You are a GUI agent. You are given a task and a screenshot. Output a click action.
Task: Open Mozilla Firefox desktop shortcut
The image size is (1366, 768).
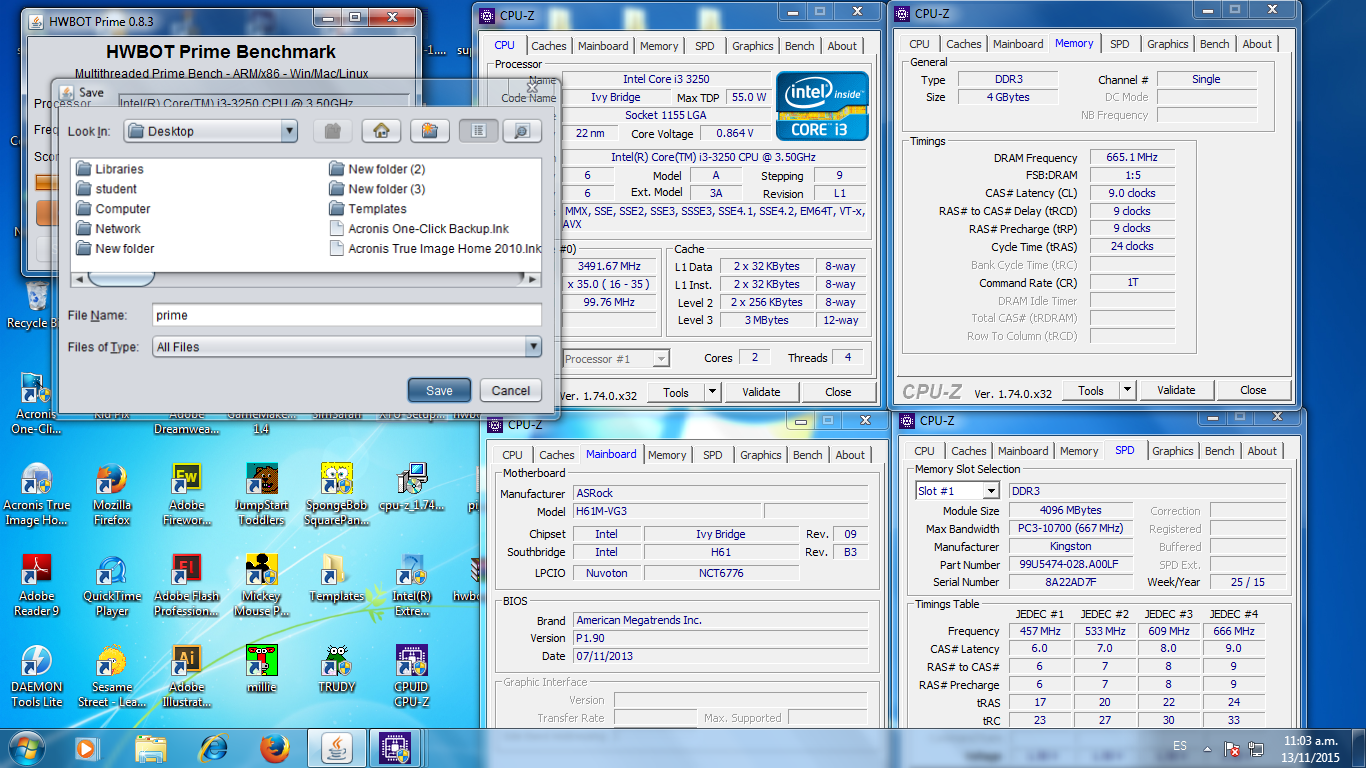point(112,496)
